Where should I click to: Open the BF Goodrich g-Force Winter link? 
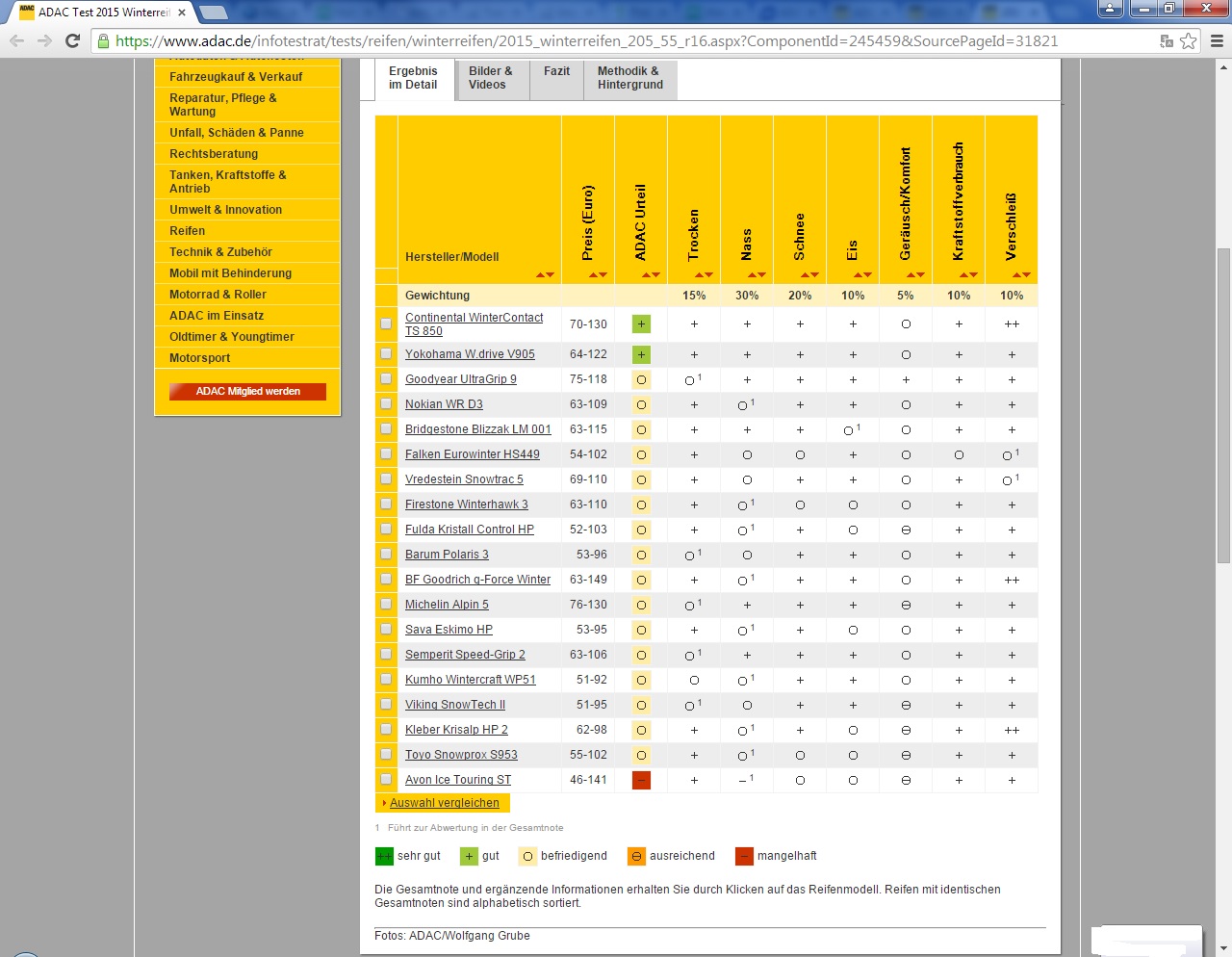pos(478,580)
